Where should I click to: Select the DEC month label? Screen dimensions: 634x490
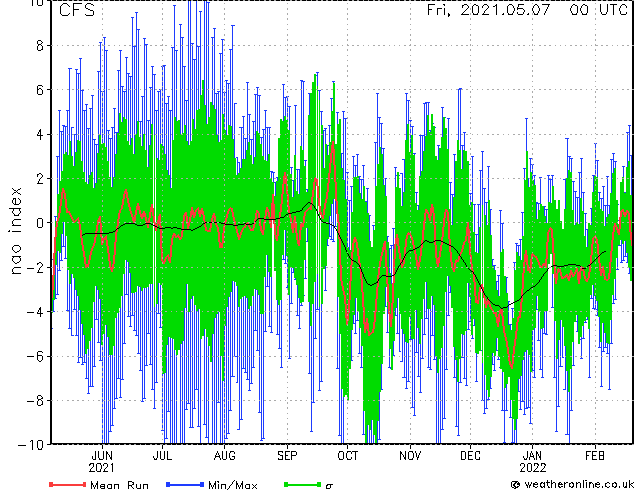coord(470,456)
